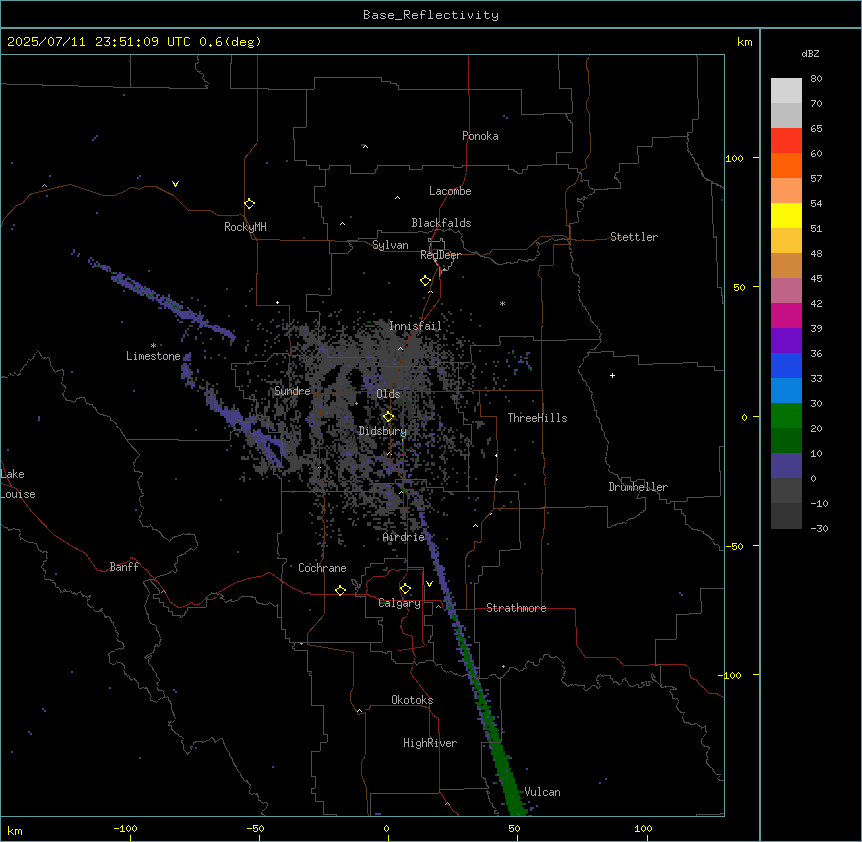Click the Airdrie label

(404, 537)
